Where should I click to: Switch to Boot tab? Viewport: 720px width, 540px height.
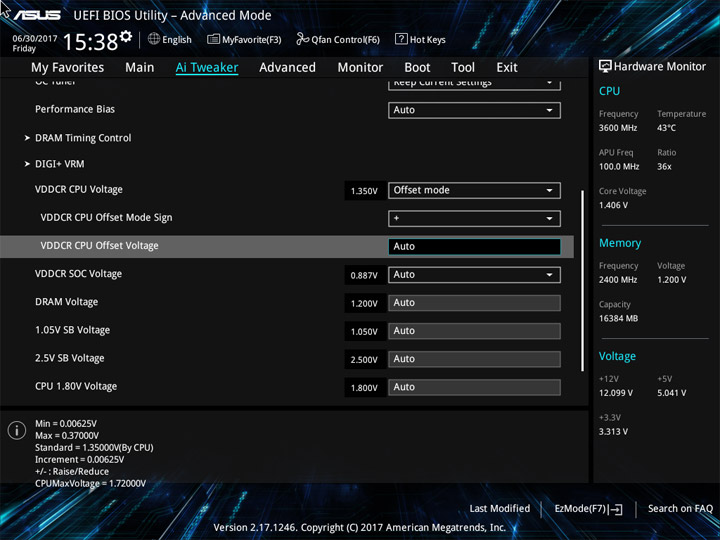(417, 68)
